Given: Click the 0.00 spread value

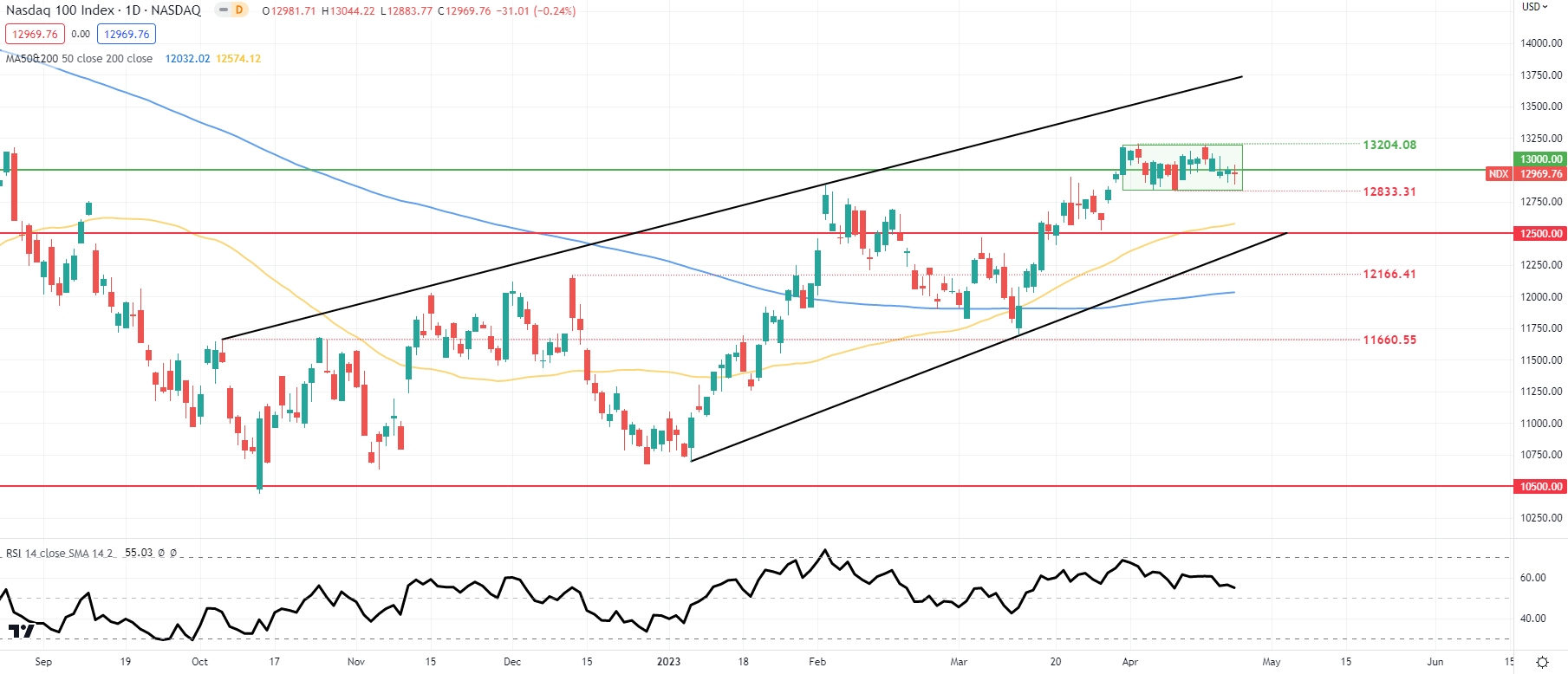Looking at the screenshot, I should 81,34.
